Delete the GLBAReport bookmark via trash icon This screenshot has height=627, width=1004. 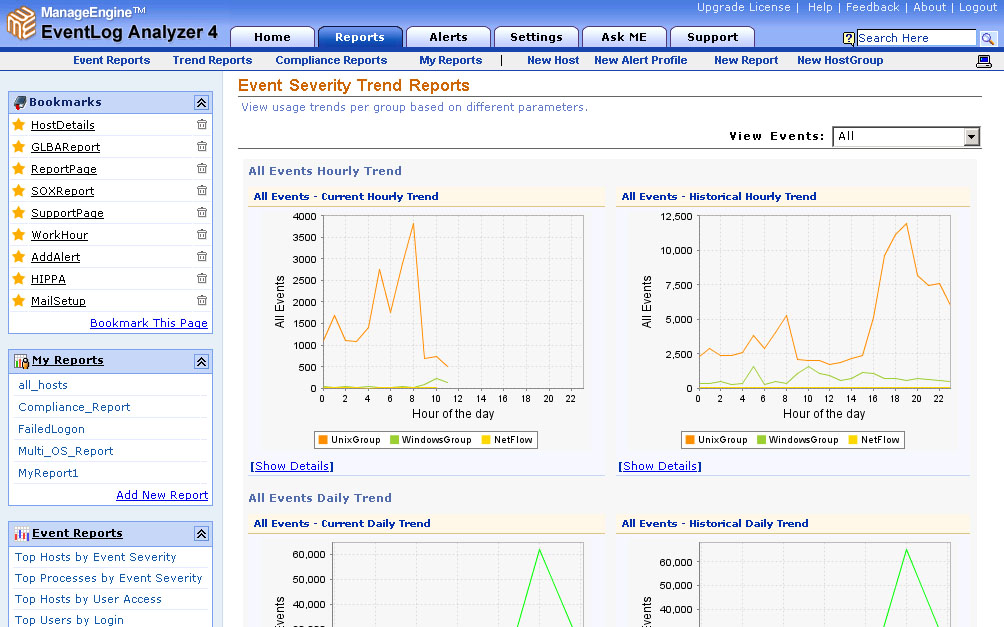pyautogui.click(x=202, y=146)
